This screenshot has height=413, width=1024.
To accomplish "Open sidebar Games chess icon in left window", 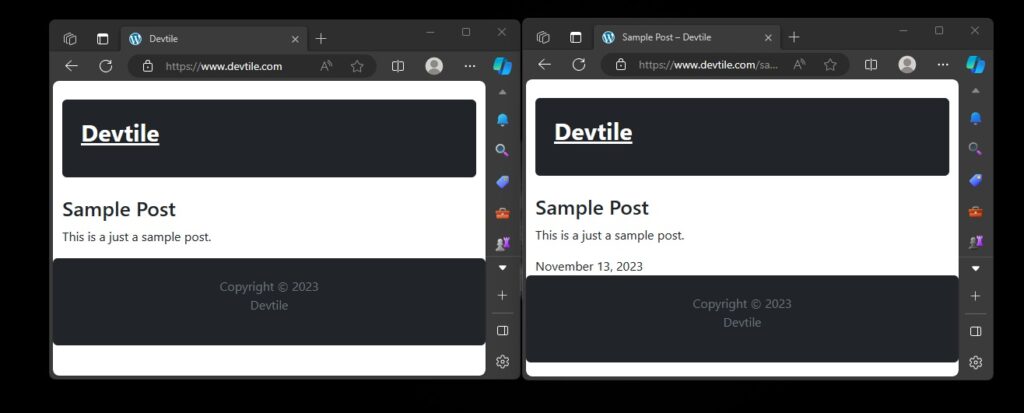I will [x=502, y=244].
